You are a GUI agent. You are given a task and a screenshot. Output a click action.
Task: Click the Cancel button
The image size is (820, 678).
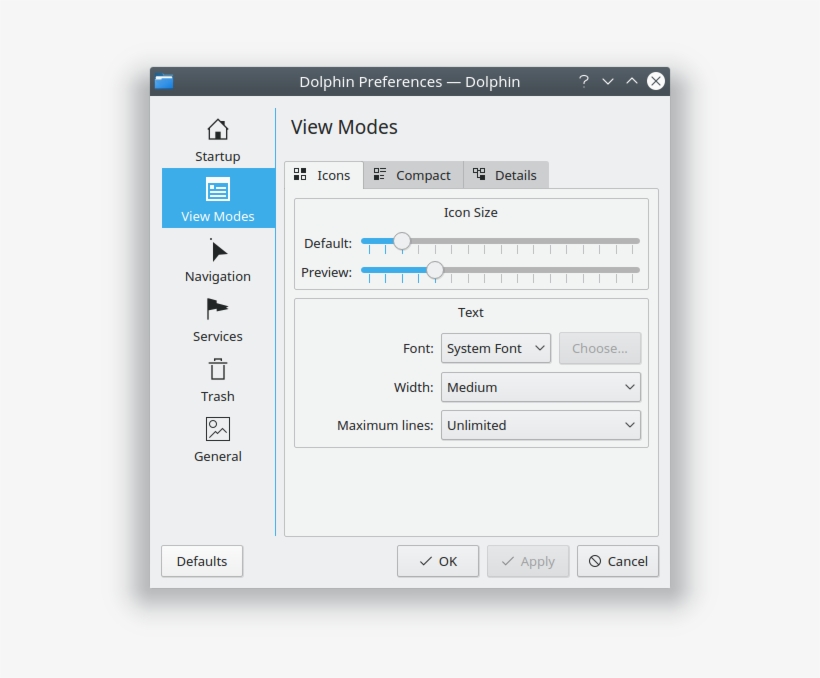617,561
